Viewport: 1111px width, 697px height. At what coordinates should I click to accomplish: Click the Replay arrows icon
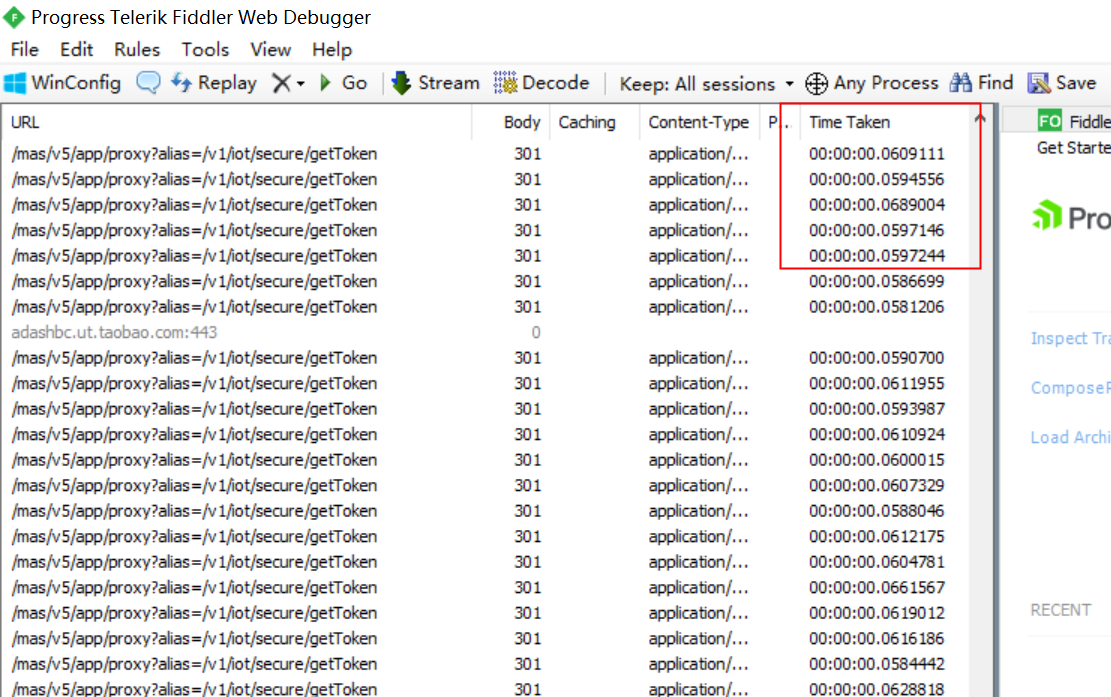coord(181,83)
